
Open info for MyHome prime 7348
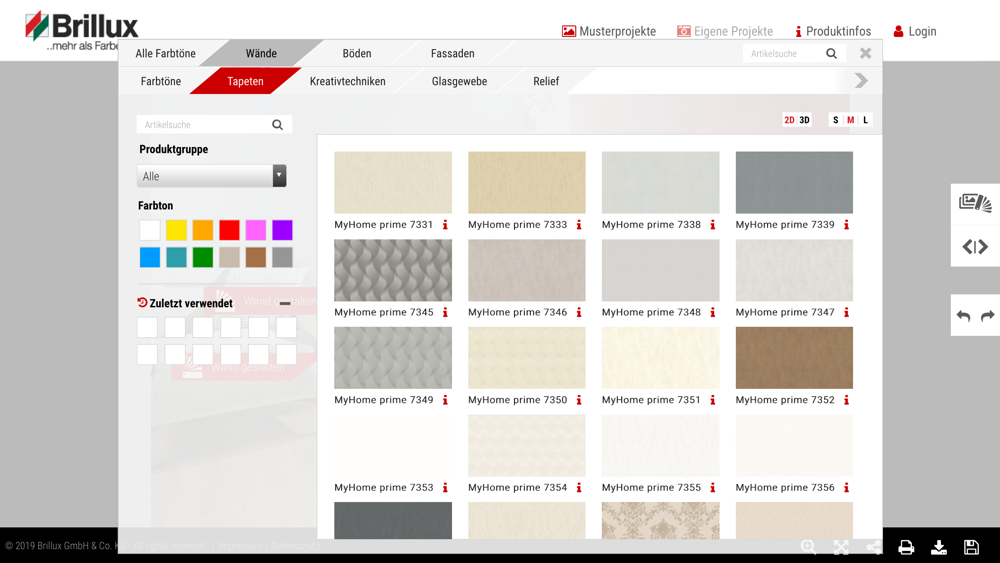coord(713,312)
